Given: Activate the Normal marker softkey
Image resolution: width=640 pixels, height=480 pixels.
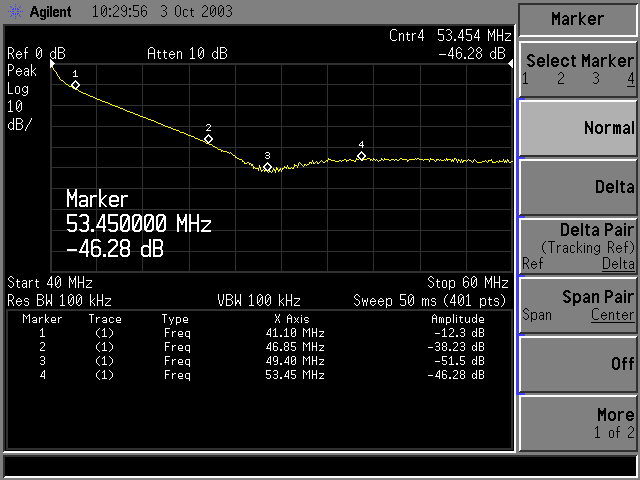Looking at the screenshot, I should pos(578,128).
